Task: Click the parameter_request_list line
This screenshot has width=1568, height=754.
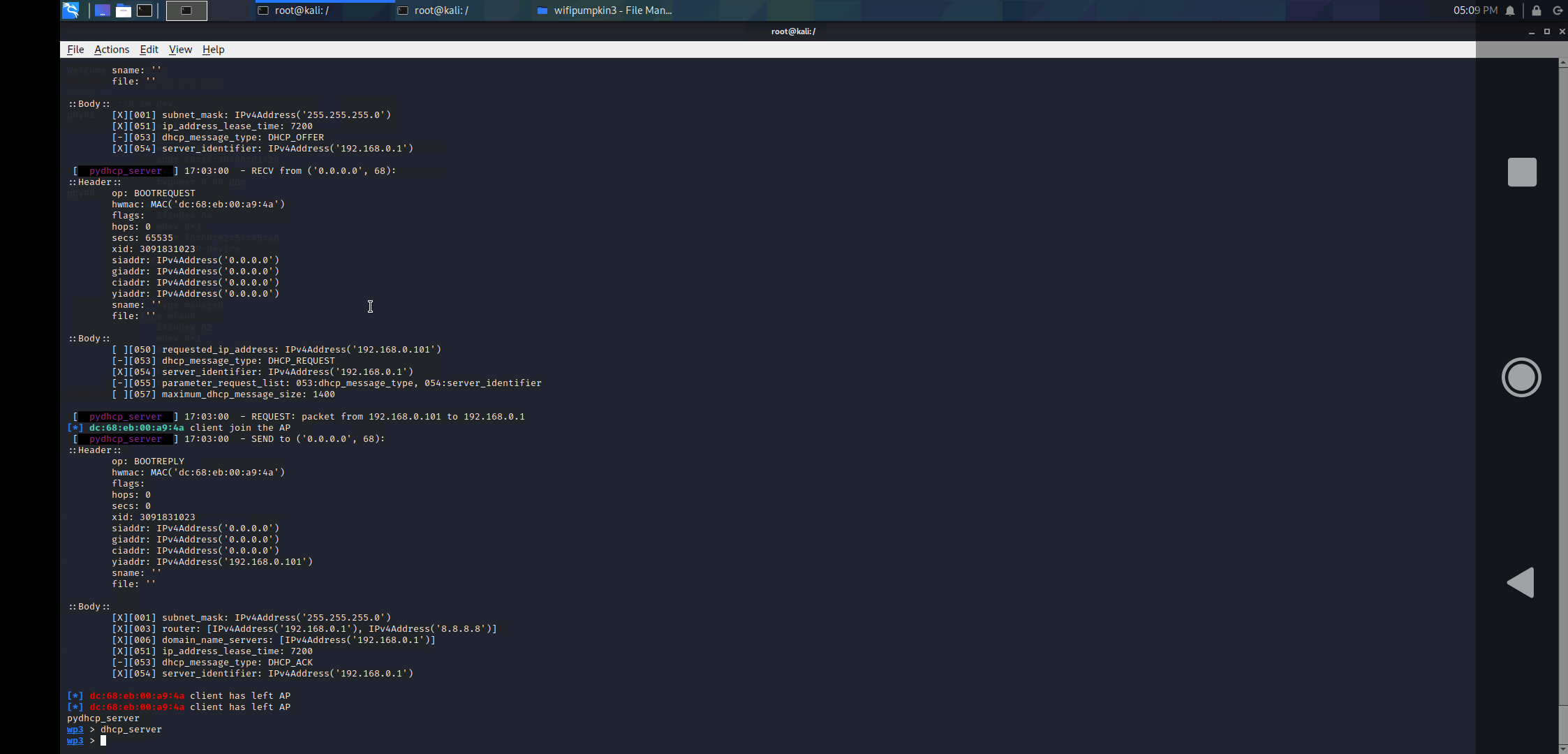Action: [x=327, y=383]
